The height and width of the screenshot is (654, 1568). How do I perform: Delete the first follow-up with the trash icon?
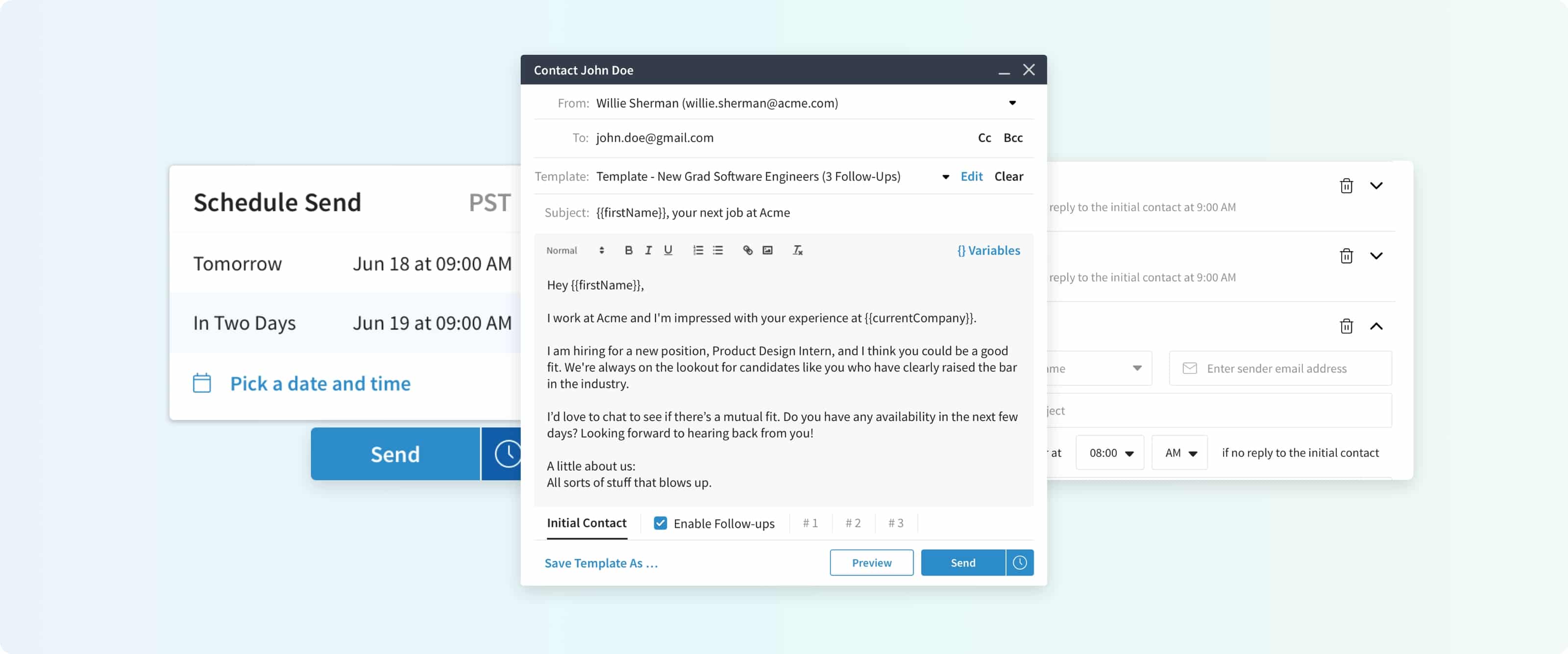[1346, 186]
